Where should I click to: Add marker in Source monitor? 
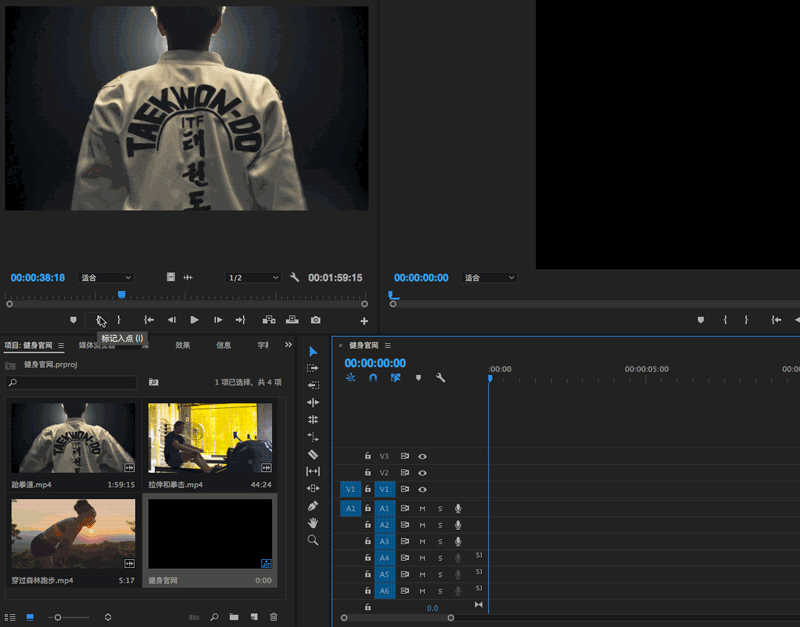coord(73,320)
